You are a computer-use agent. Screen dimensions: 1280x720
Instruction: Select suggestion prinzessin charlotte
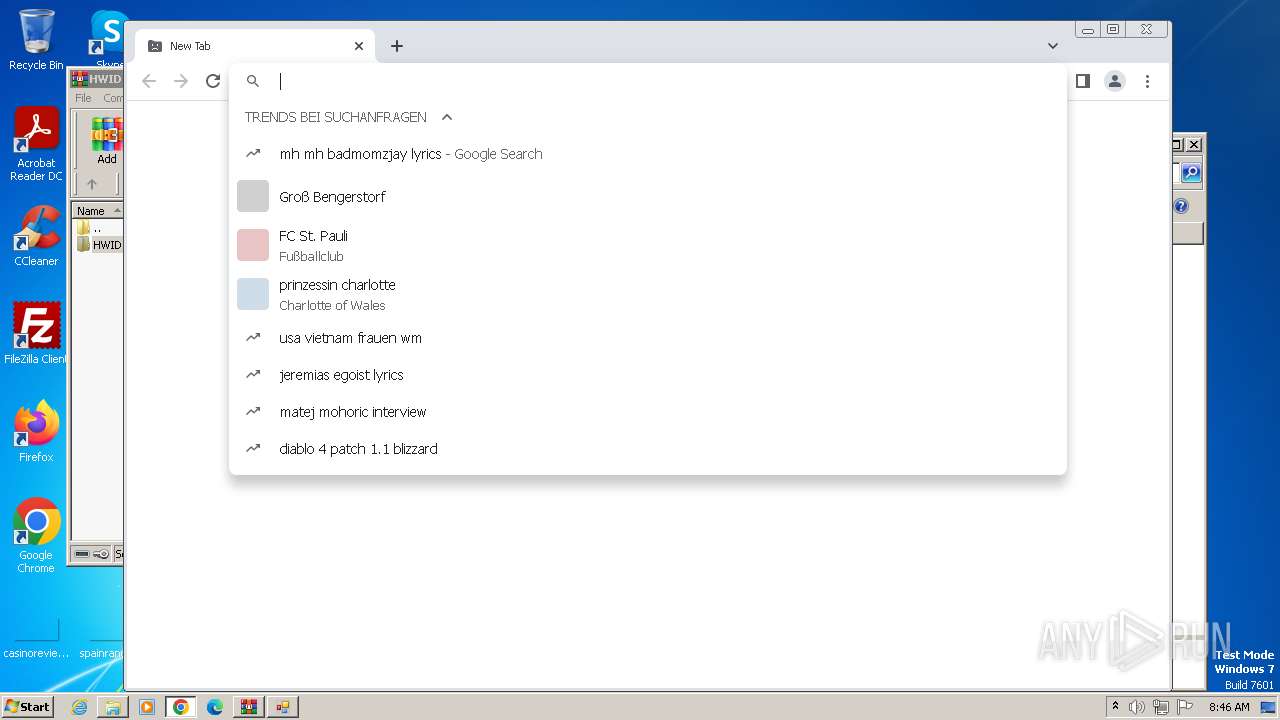coord(648,295)
